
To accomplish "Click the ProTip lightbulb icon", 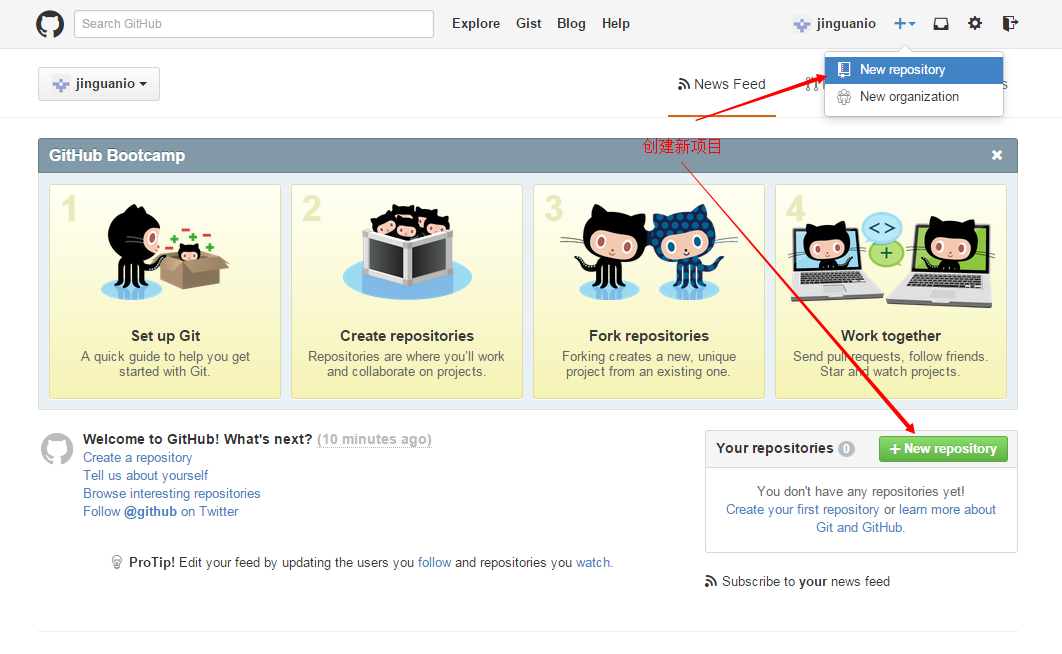I will (116, 562).
